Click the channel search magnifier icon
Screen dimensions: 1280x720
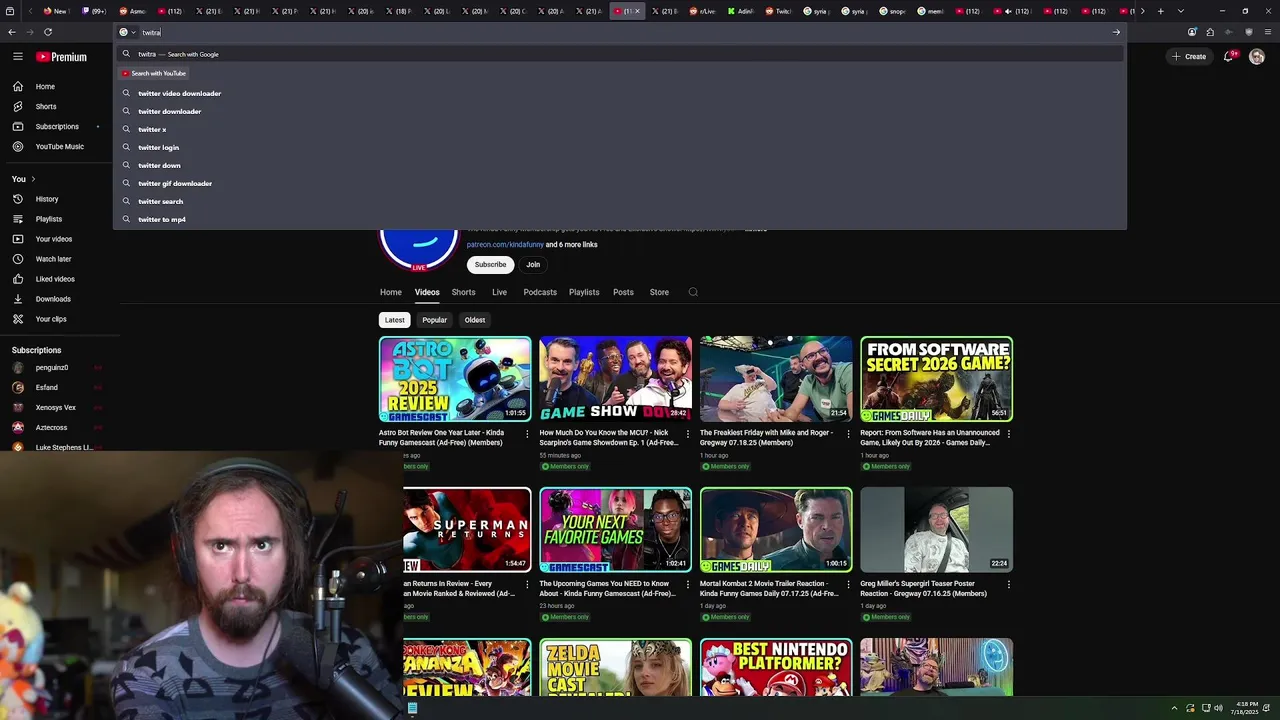pyautogui.click(x=693, y=292)
